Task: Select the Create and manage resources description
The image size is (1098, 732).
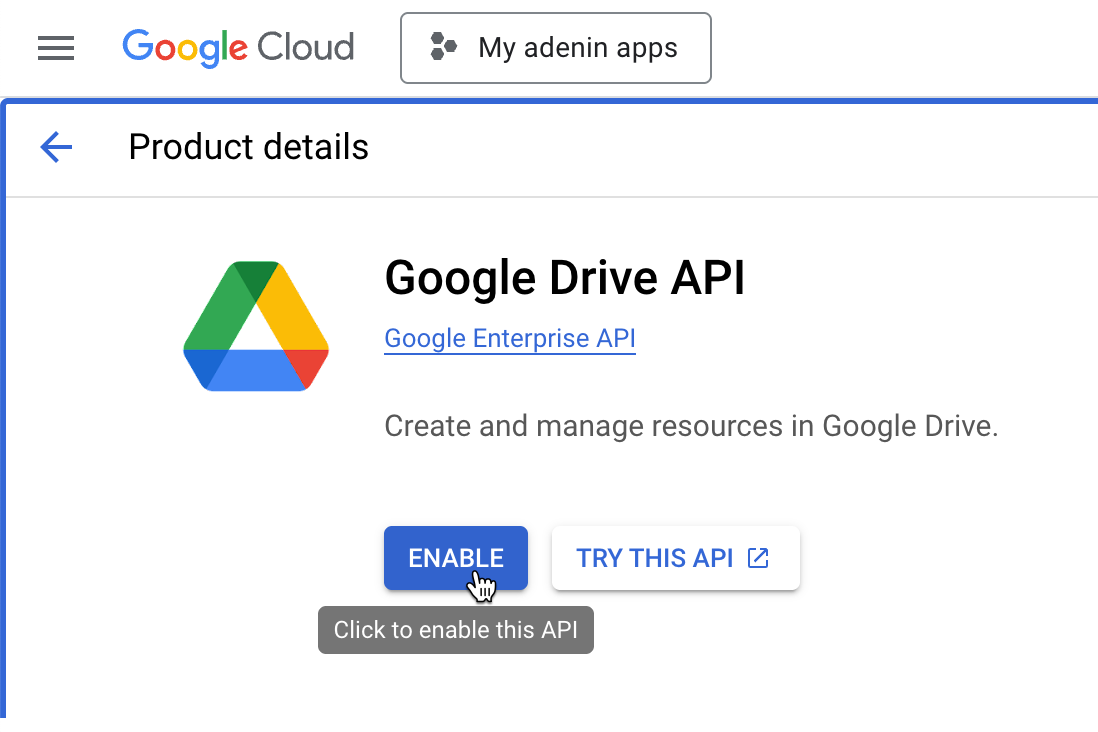Action: point(691,427)
